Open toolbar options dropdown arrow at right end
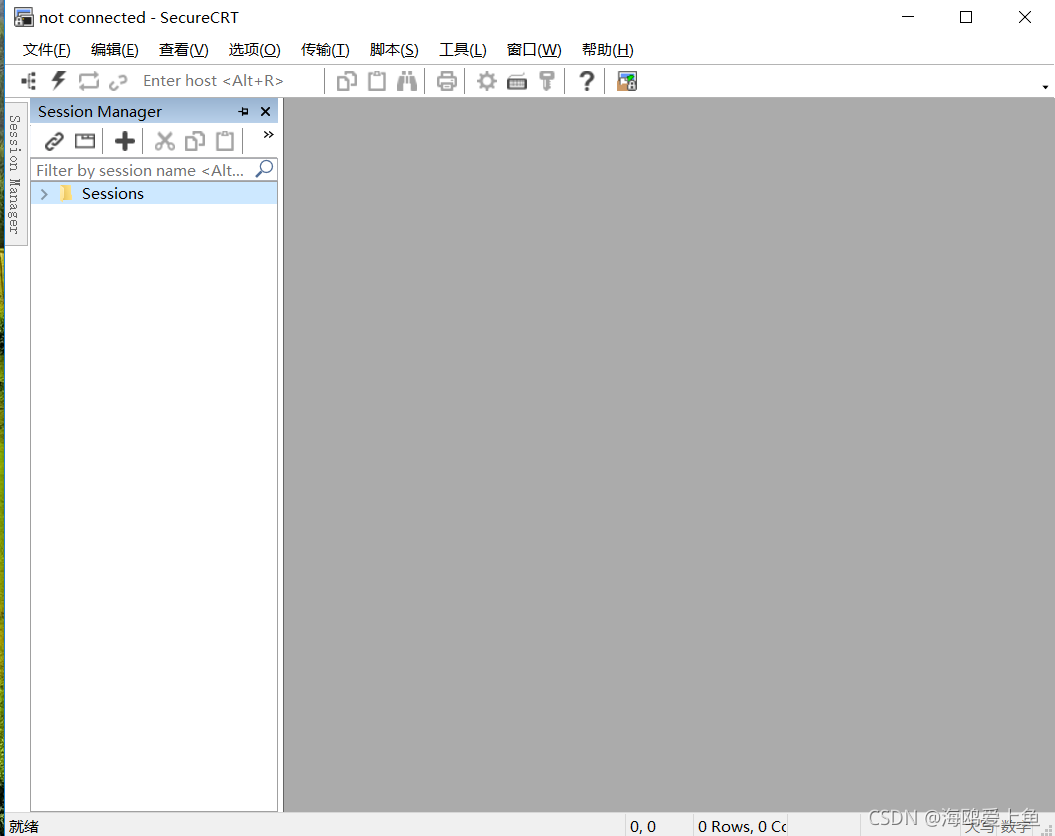This screenshot has width=1055, height=836. point(1045,87)
